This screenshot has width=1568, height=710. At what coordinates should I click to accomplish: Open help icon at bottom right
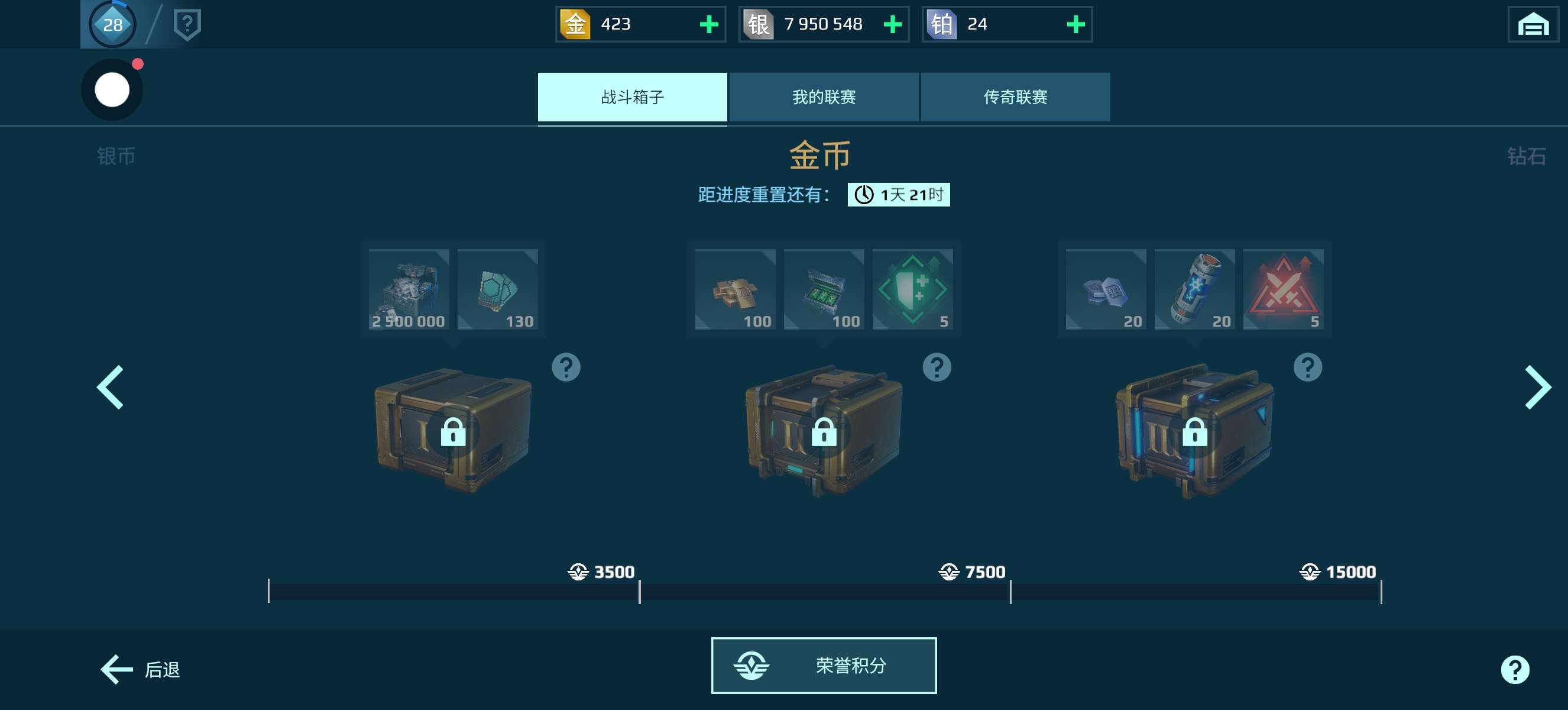tap(1514, 669)
